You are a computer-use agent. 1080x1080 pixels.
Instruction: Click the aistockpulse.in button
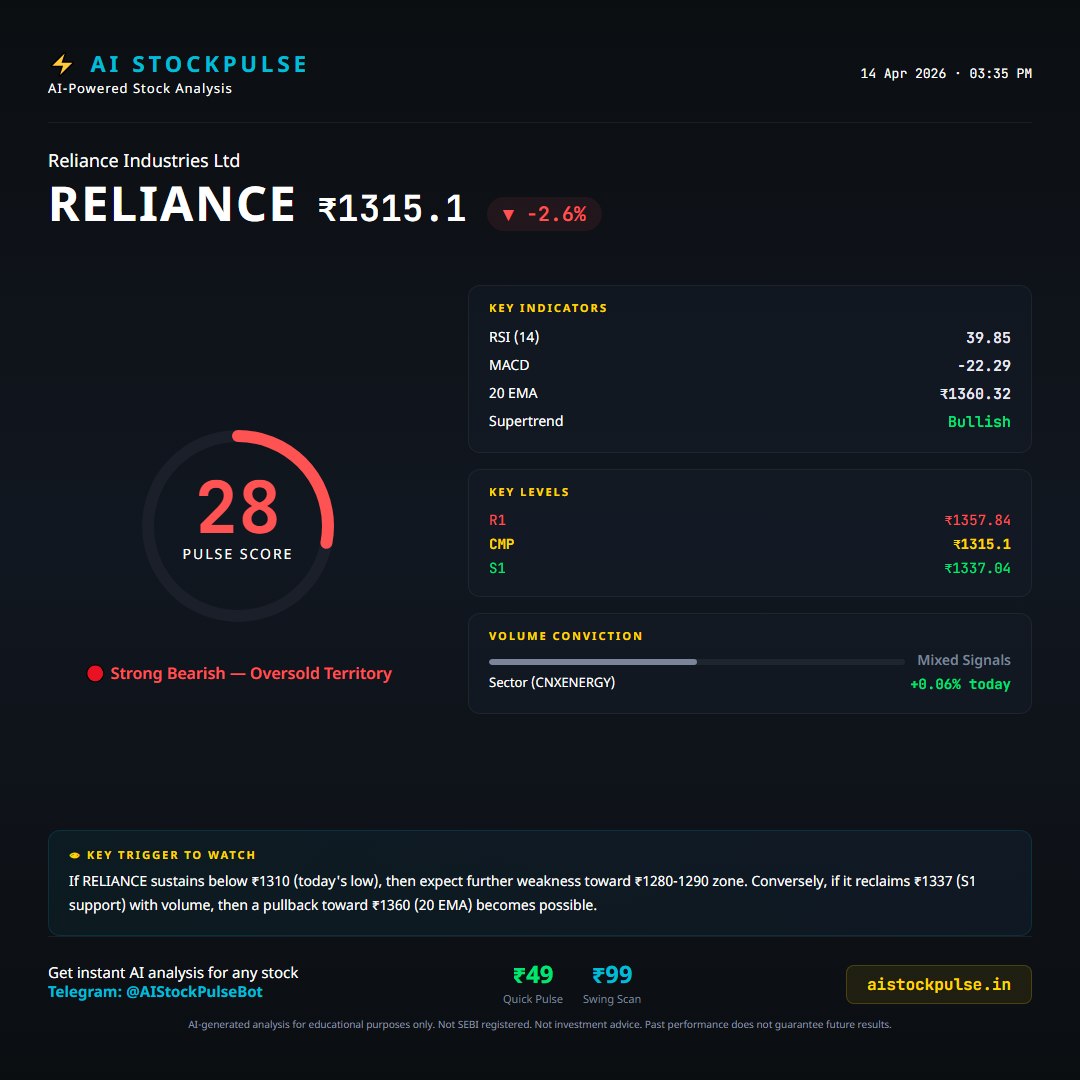[x=938, y=984]
